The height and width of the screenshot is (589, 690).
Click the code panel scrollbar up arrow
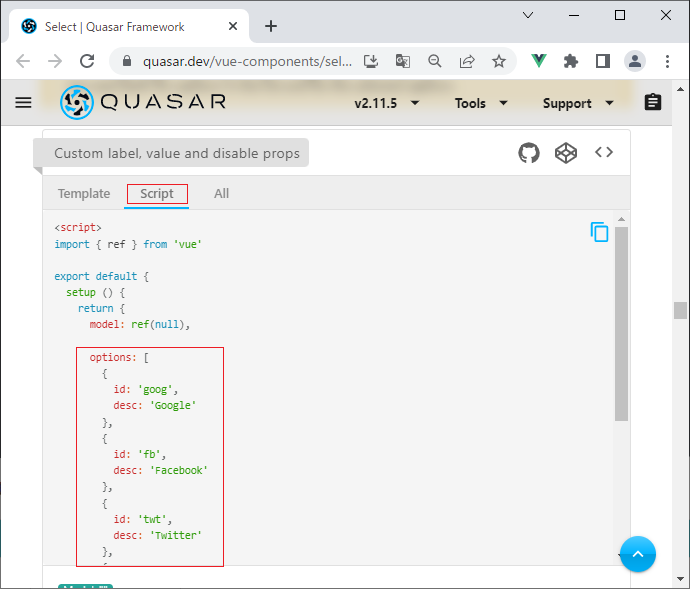[x=621, y=219]
